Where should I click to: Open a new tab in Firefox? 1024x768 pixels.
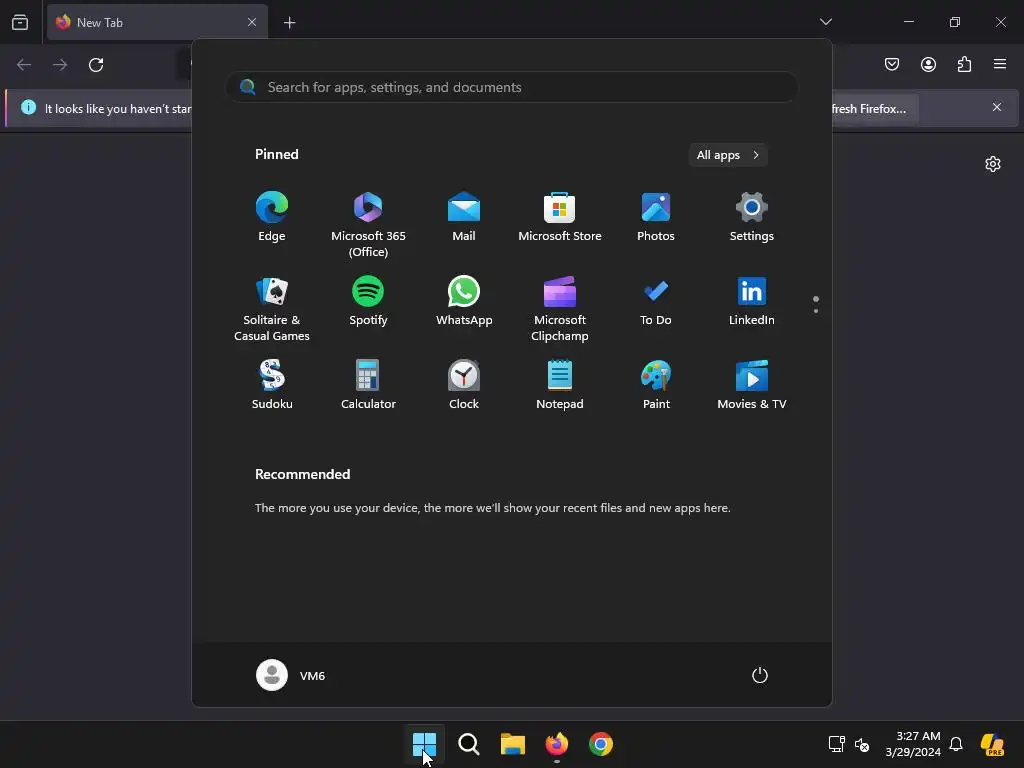pos(289,23)
